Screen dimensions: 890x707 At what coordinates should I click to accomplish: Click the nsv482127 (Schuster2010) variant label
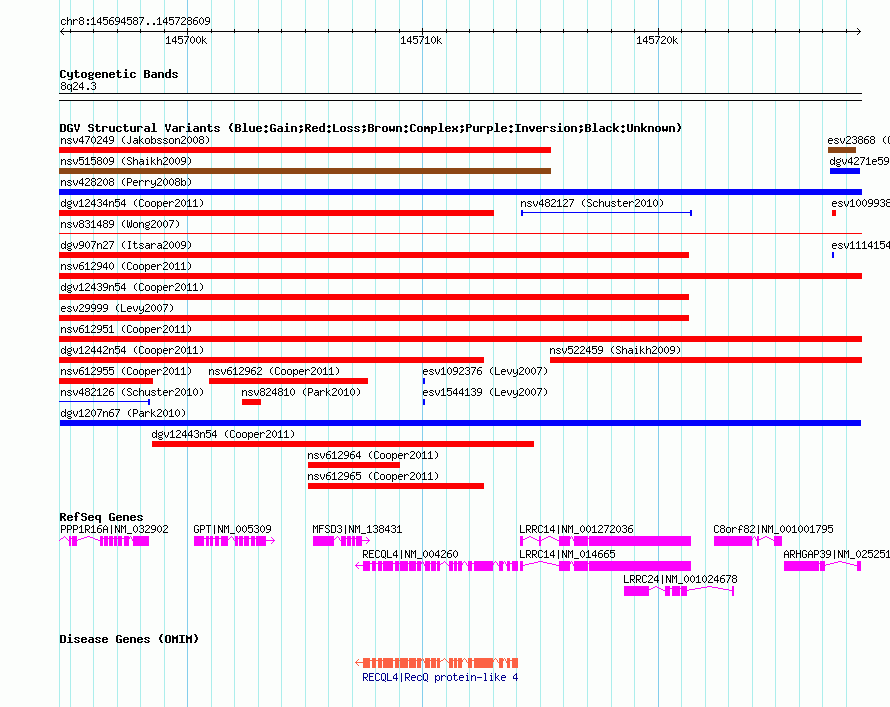click(x=592, y=203)
